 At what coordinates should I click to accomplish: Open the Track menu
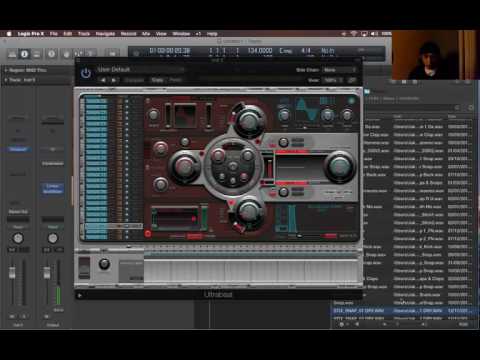click(x=84, y=34)
